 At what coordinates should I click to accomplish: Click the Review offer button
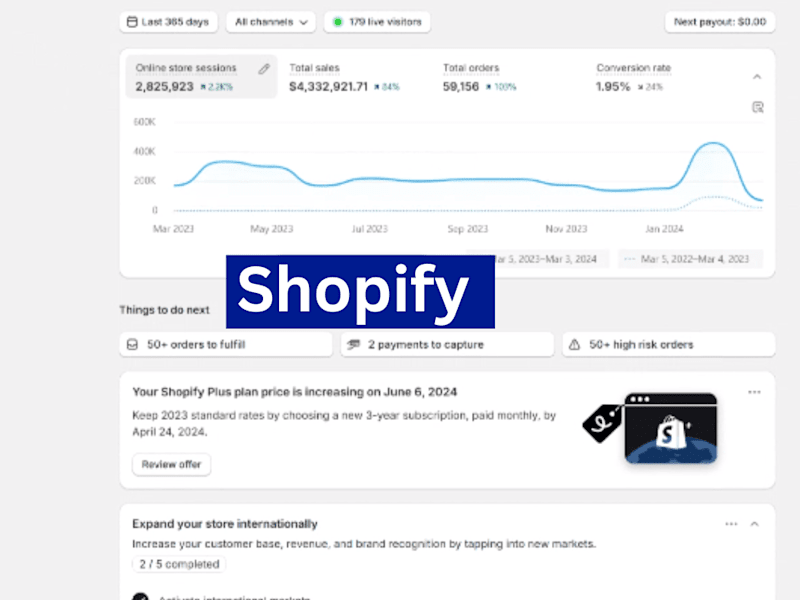click(171, 464)
